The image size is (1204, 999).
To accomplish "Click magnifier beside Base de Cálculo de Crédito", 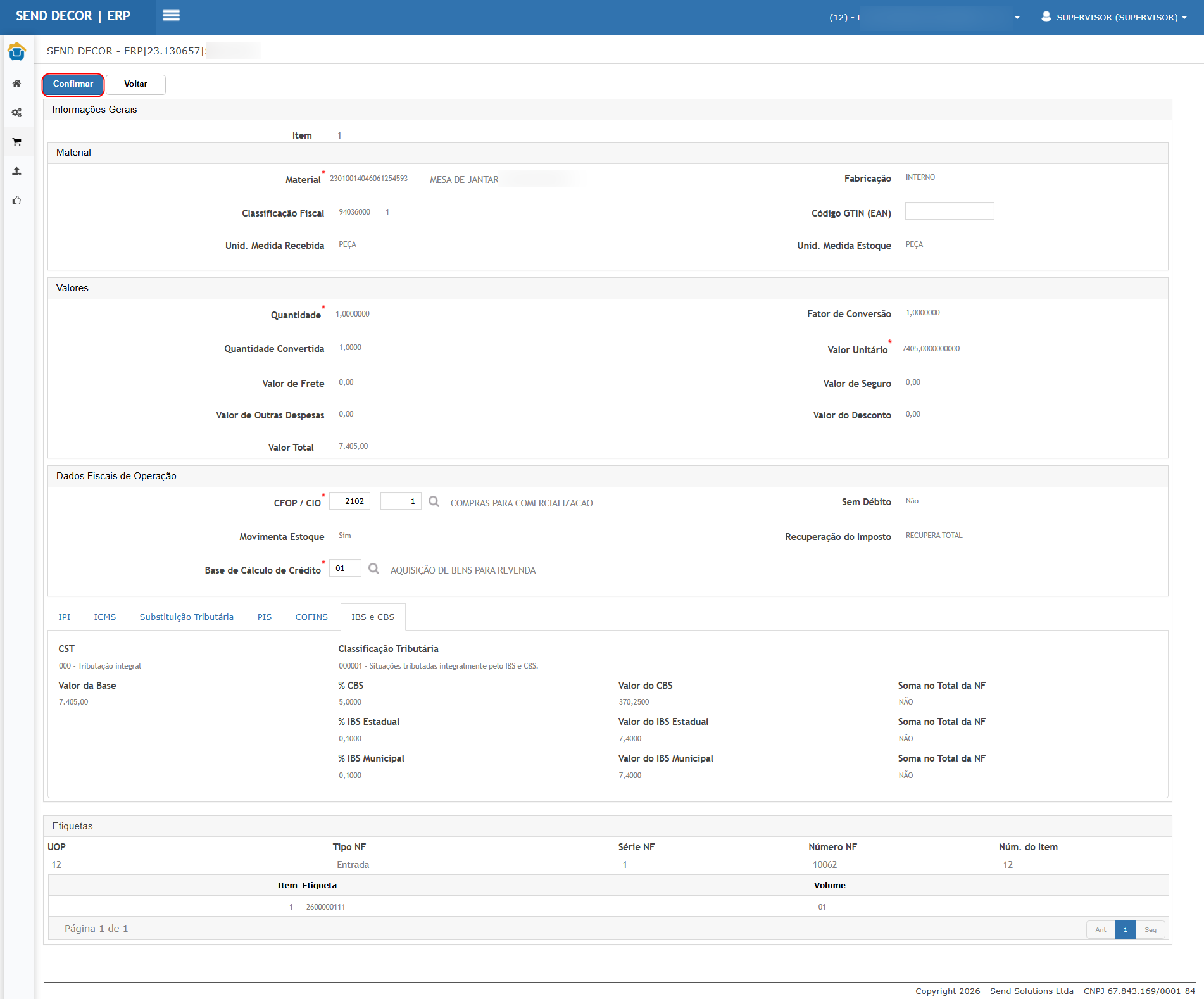I will point(373,569).
